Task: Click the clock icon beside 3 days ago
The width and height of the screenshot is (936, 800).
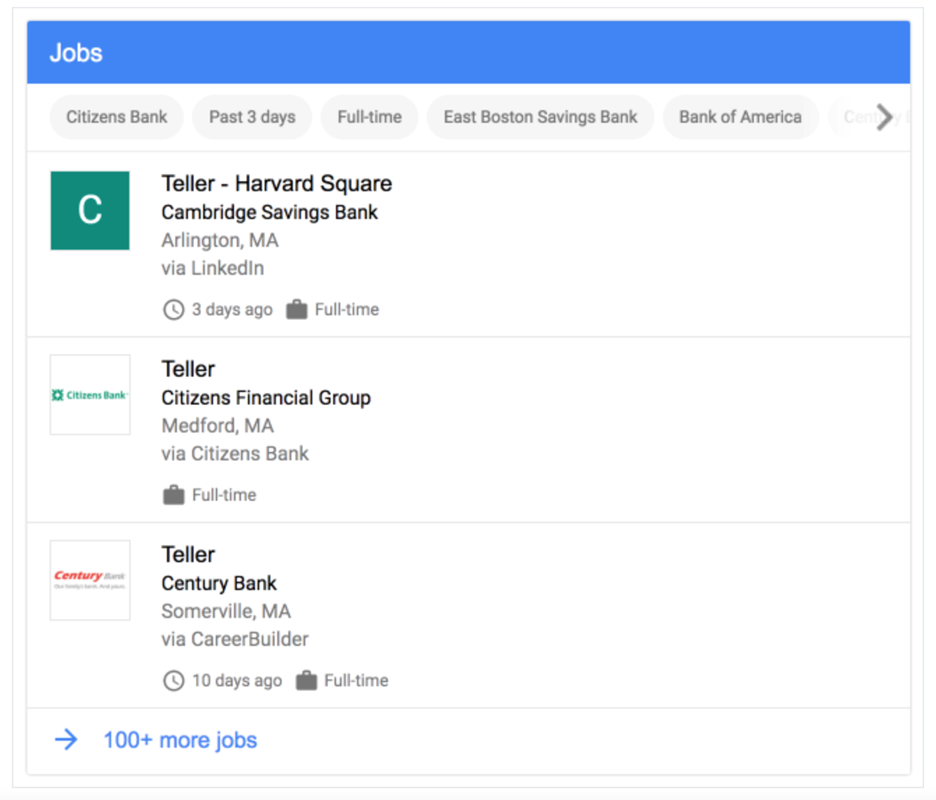Action: click(x=173, y=310)
